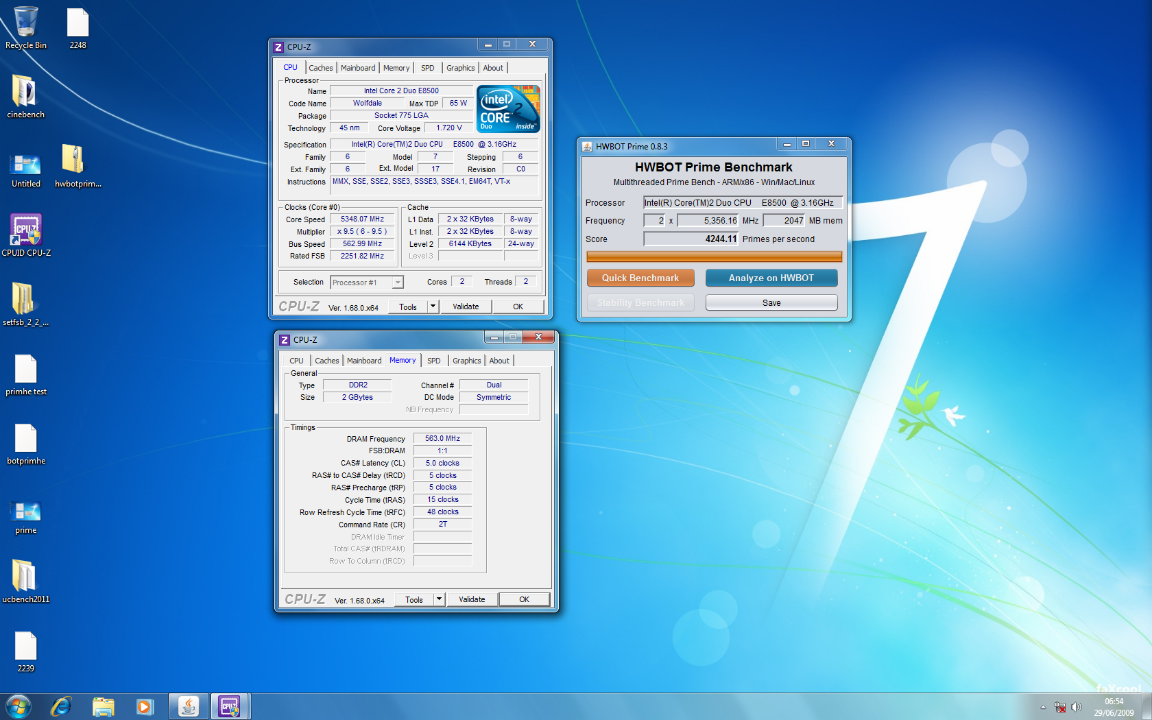This screenshot has height=720, width=1152.
Task: Switch to the Java HWBOT taskbar item
Action: tap(189, 707)
